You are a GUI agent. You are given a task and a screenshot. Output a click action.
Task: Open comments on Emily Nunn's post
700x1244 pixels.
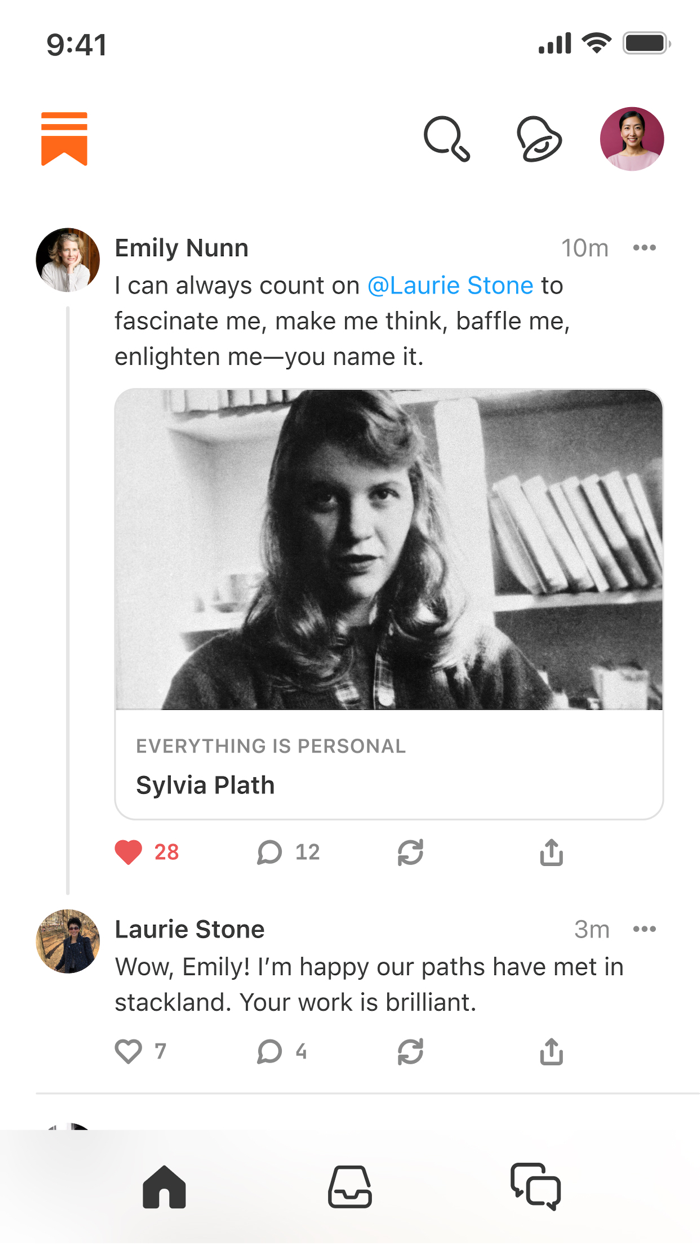(270, 852)
